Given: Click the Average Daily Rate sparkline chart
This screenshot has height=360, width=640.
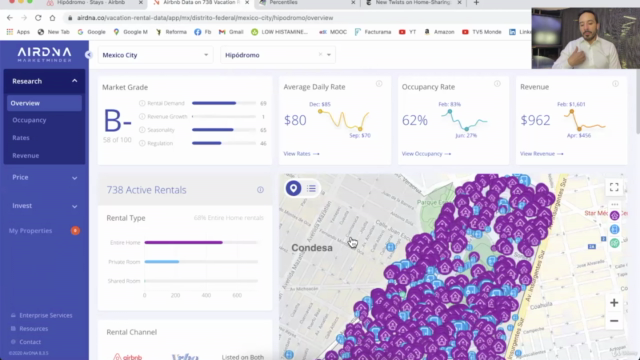Looking at the screenshot, I should 344,120.
